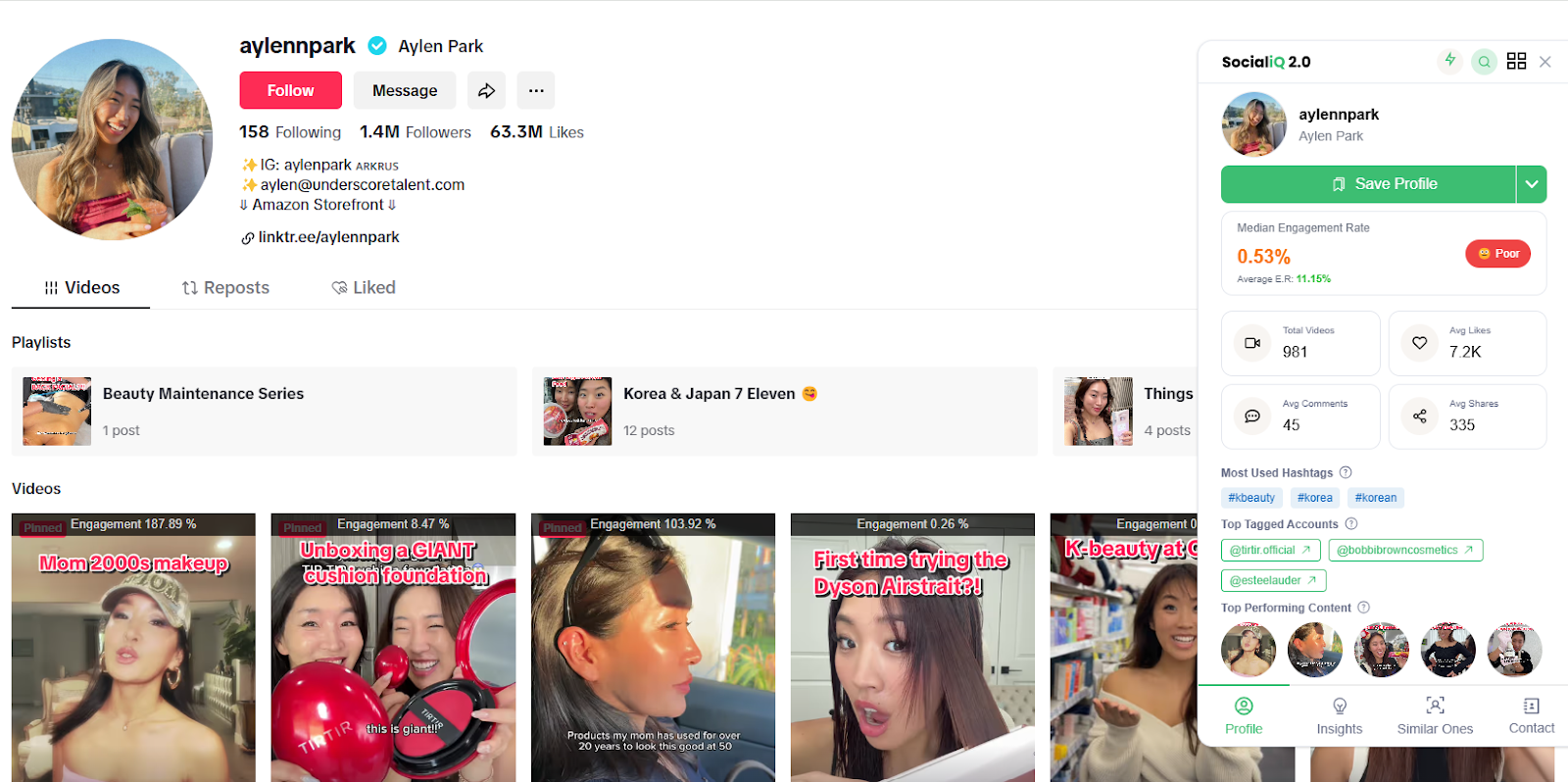The height and width of the screenshot is (782, 1568).
Task: Click the Avg Comments speech bubble icon
Action: (x=1252, y=416)
